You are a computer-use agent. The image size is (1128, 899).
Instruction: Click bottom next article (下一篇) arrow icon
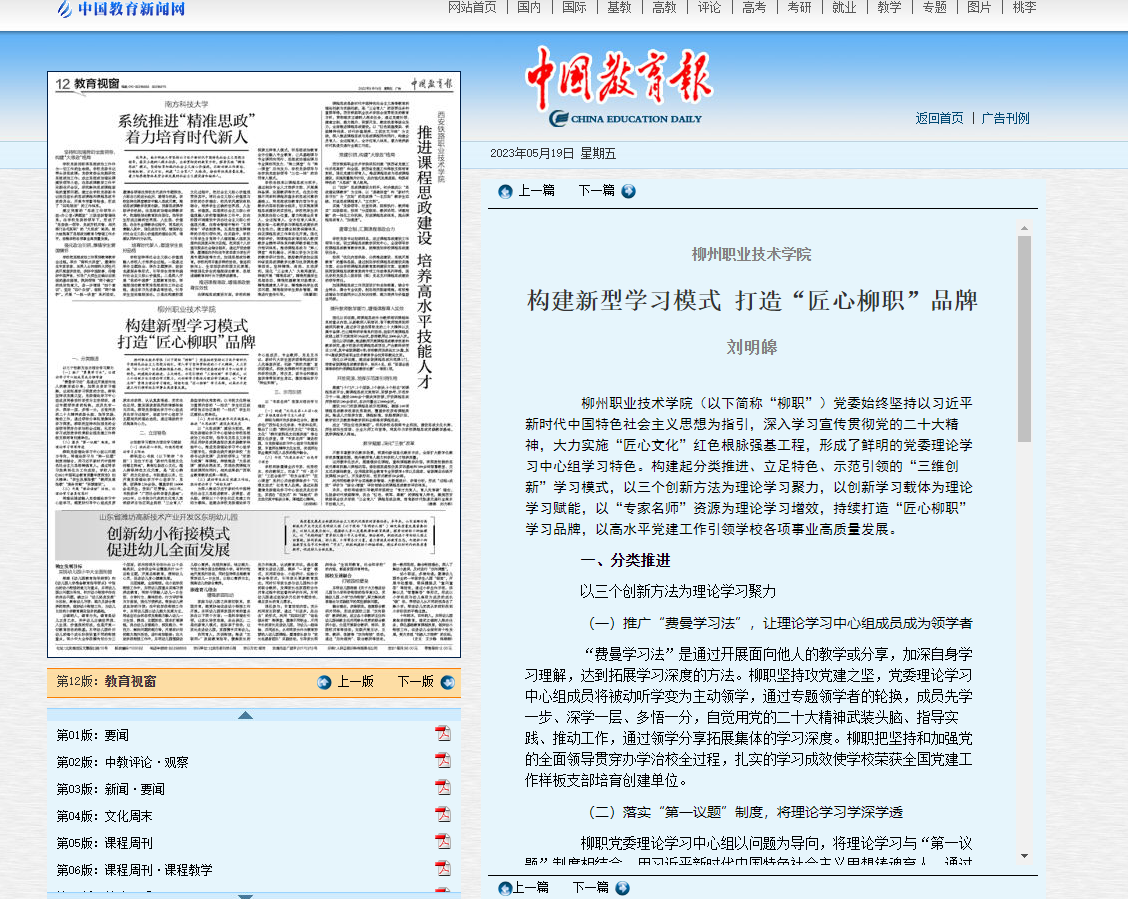coord(623,888)
